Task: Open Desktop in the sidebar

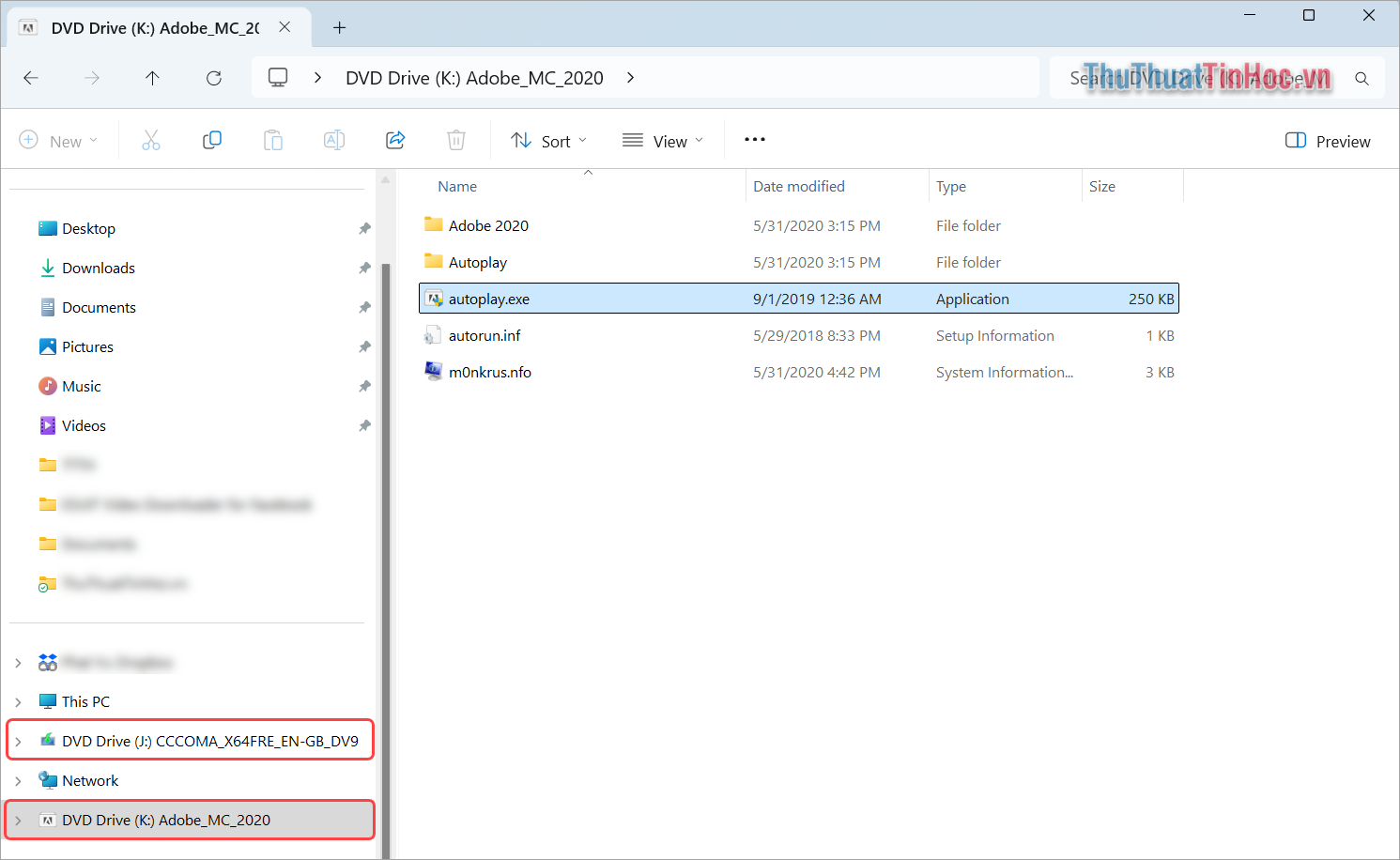Action: point(88,228)
